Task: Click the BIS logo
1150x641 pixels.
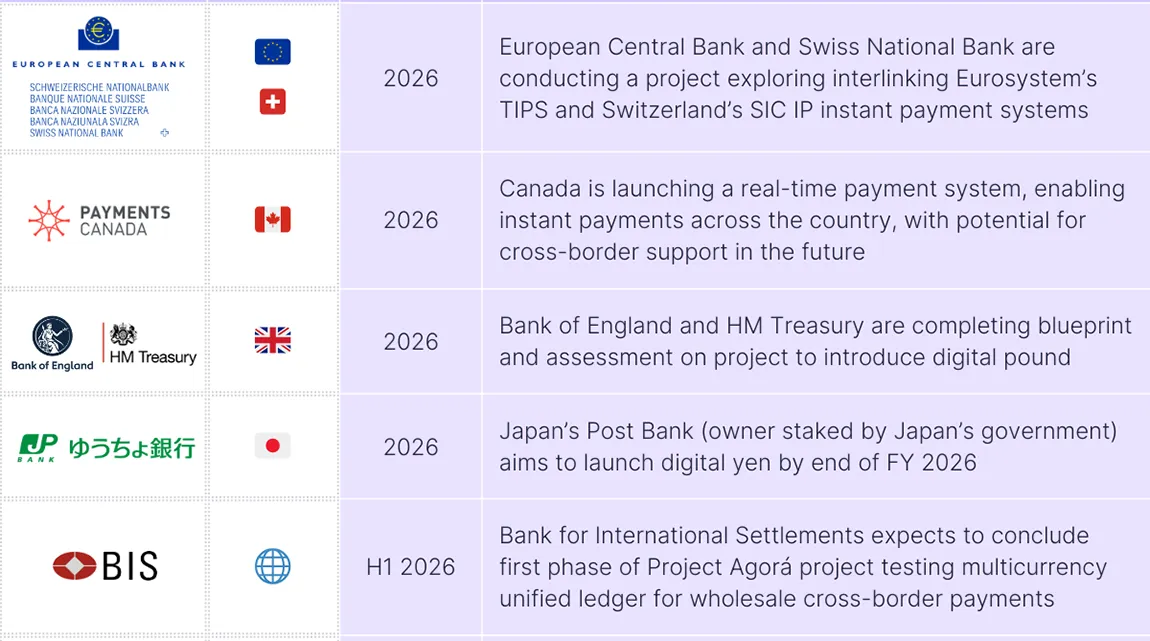Action: click(105, 566)
